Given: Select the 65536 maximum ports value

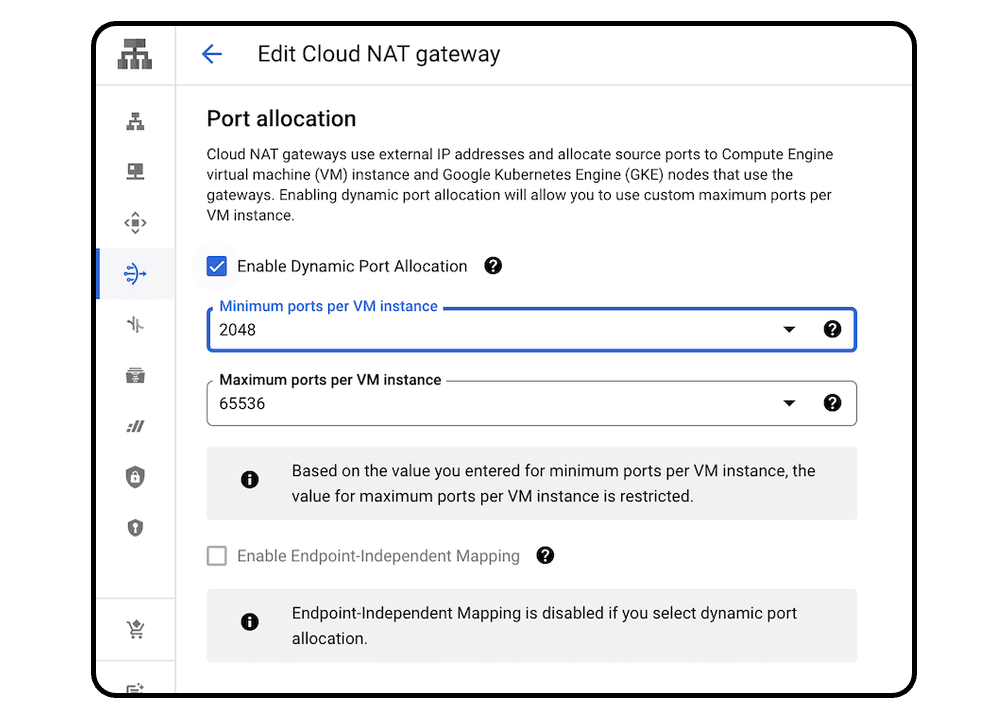Looking at the screenshot, I should 242,404.
